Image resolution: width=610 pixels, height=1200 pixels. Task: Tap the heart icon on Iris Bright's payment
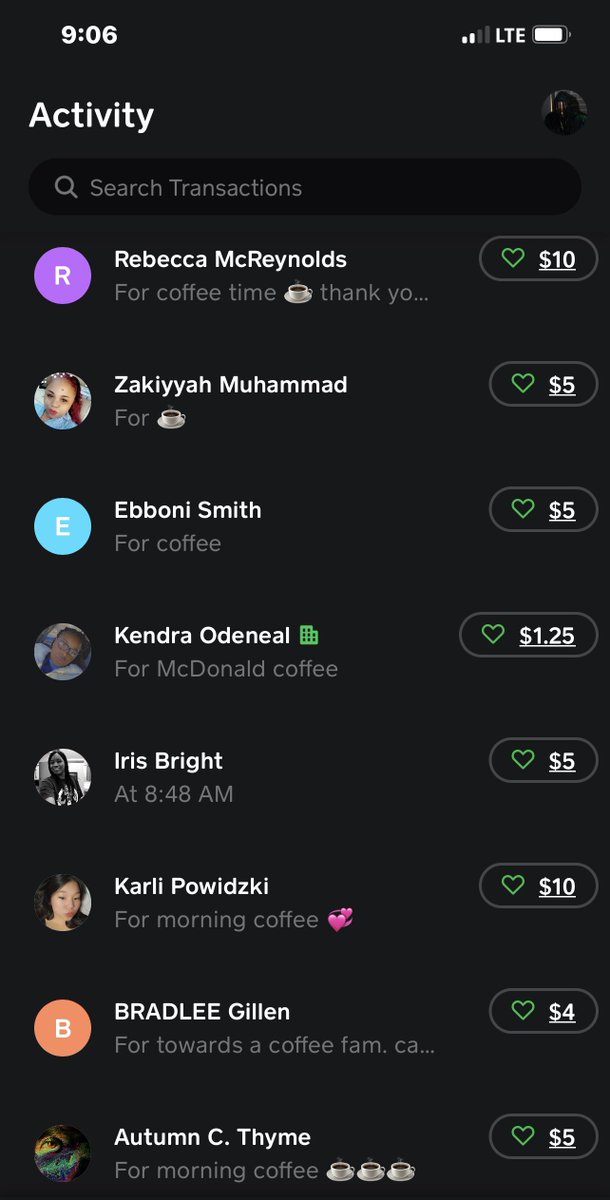click(x=523, y=761)
